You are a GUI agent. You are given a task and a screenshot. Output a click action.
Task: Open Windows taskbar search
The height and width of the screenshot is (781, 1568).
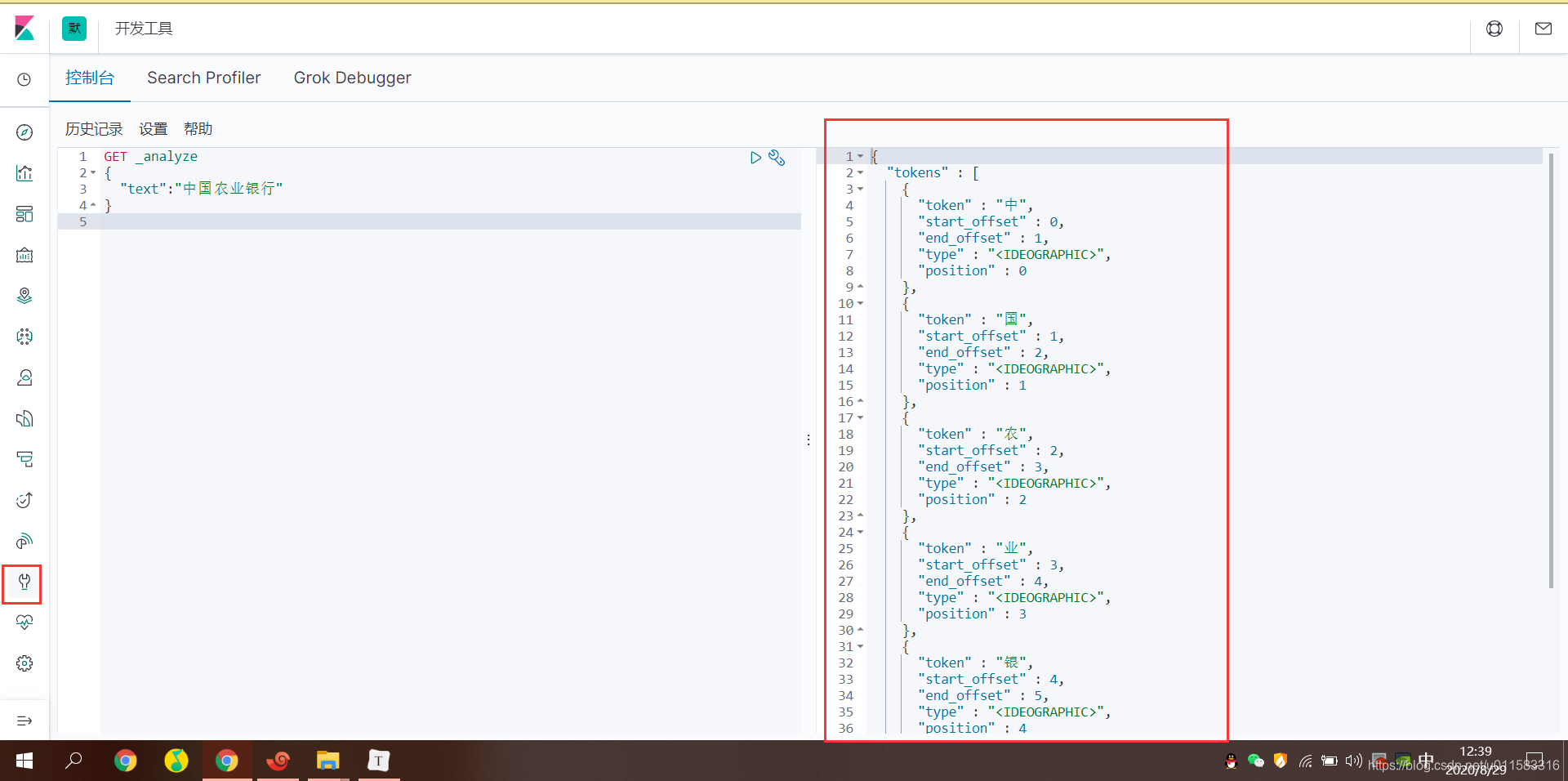73,761
